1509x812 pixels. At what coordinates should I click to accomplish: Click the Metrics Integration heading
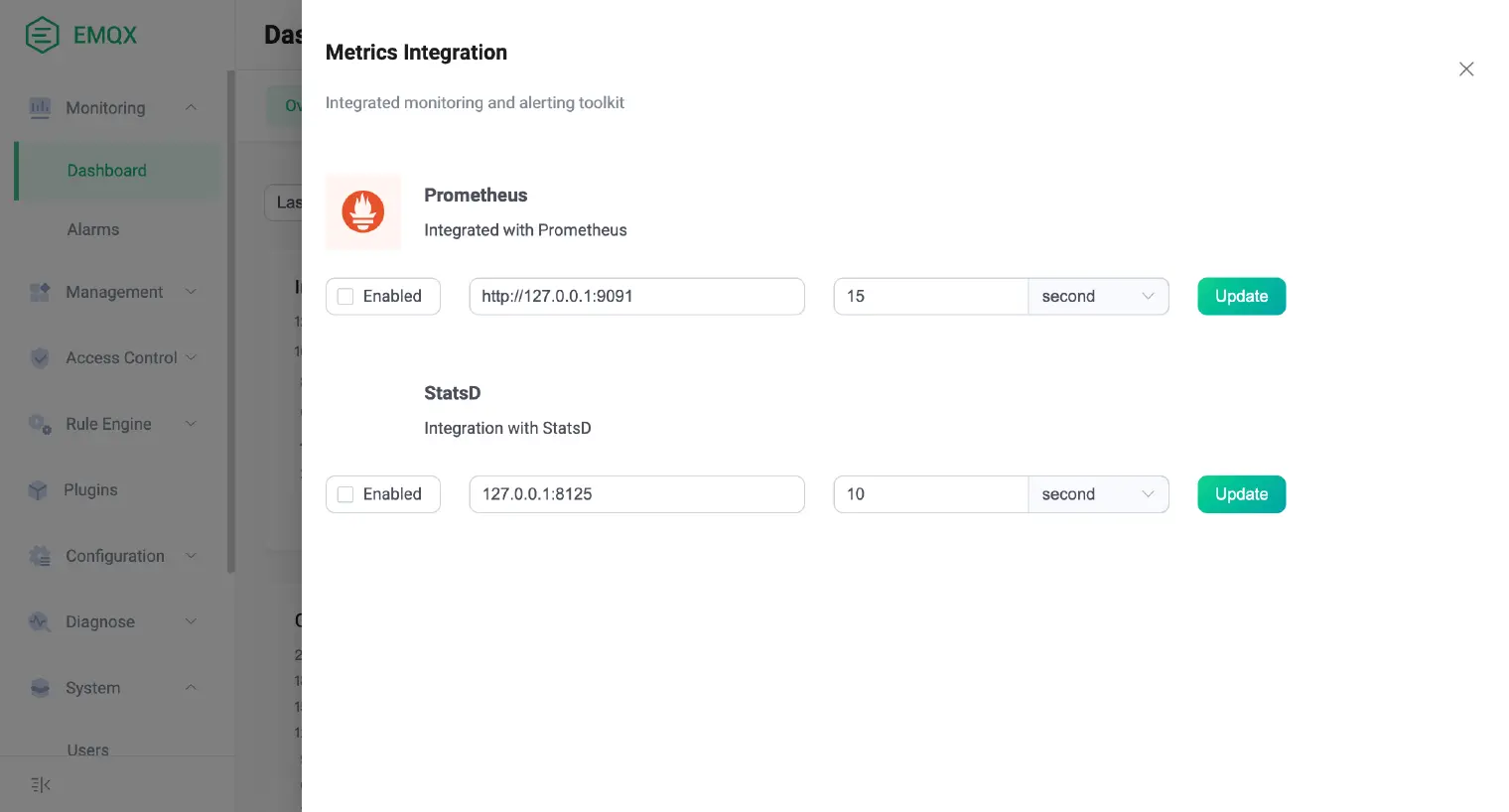click(x=416, y=53)
